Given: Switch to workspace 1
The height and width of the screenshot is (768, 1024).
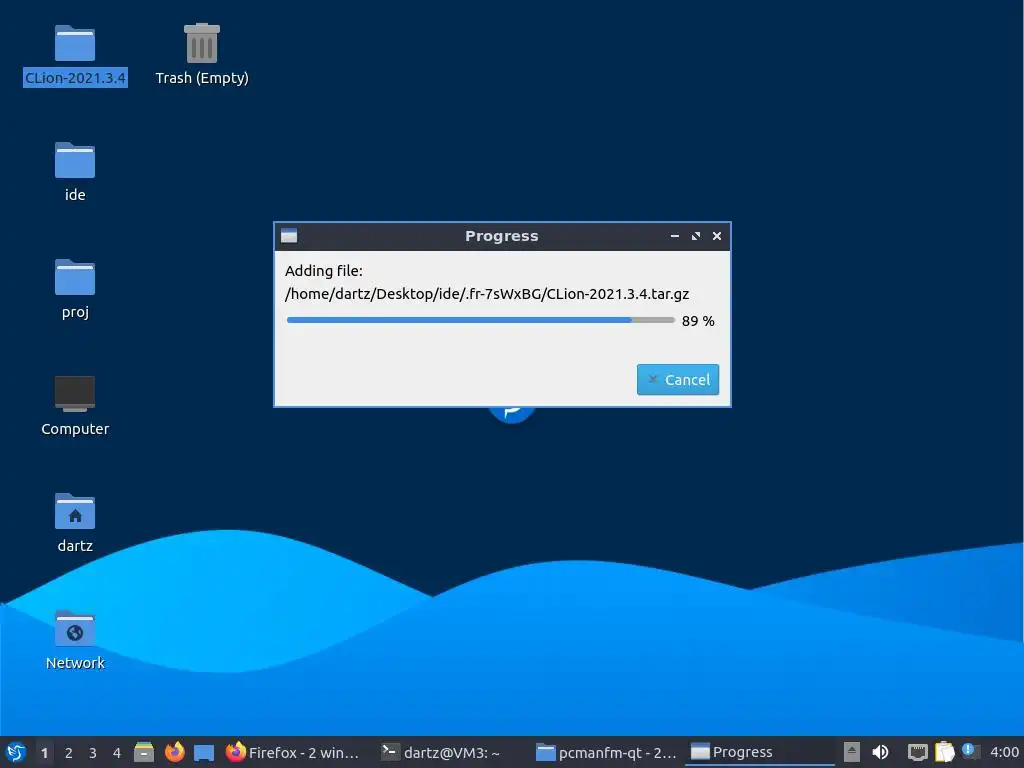Looking at the screenshot, I should click(44, 752).
